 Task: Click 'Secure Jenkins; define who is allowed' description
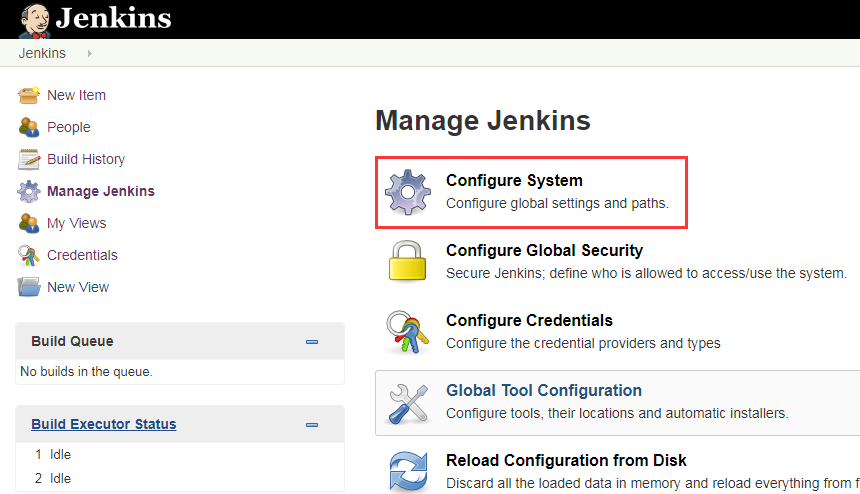tap(646, 273)
